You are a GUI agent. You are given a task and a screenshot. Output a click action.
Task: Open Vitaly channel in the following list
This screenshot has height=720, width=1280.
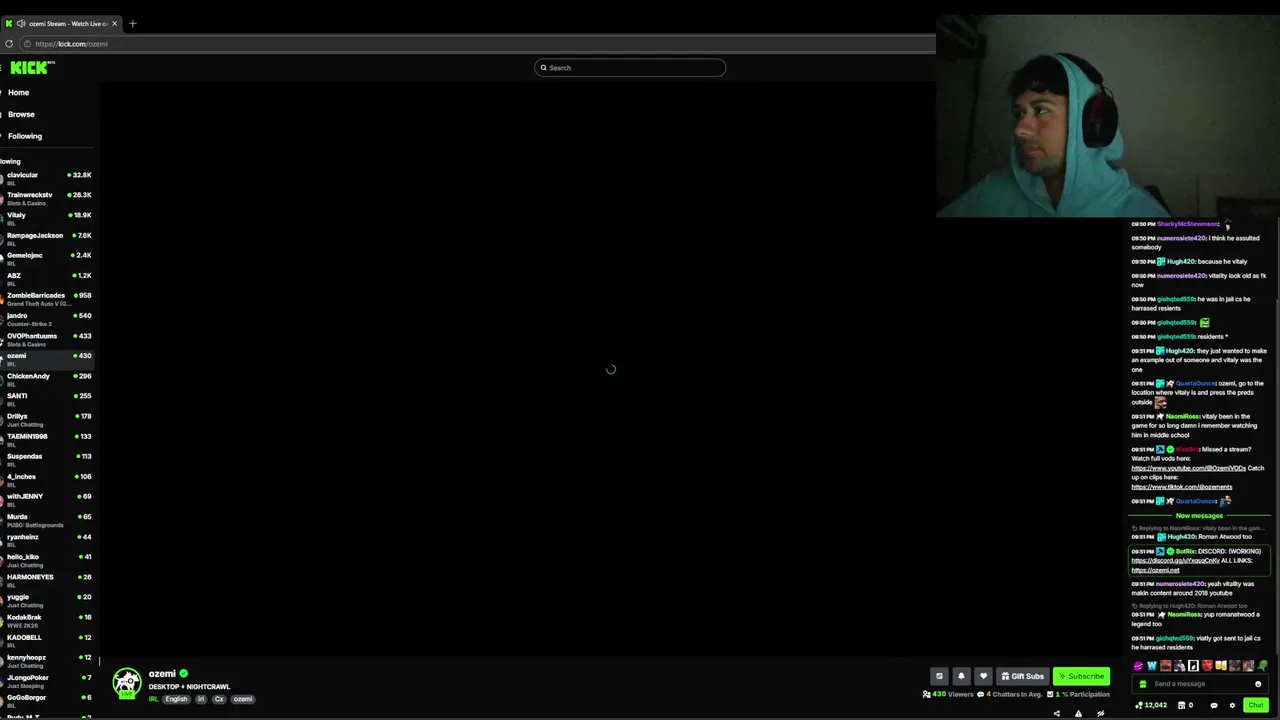tap(48, 218)
